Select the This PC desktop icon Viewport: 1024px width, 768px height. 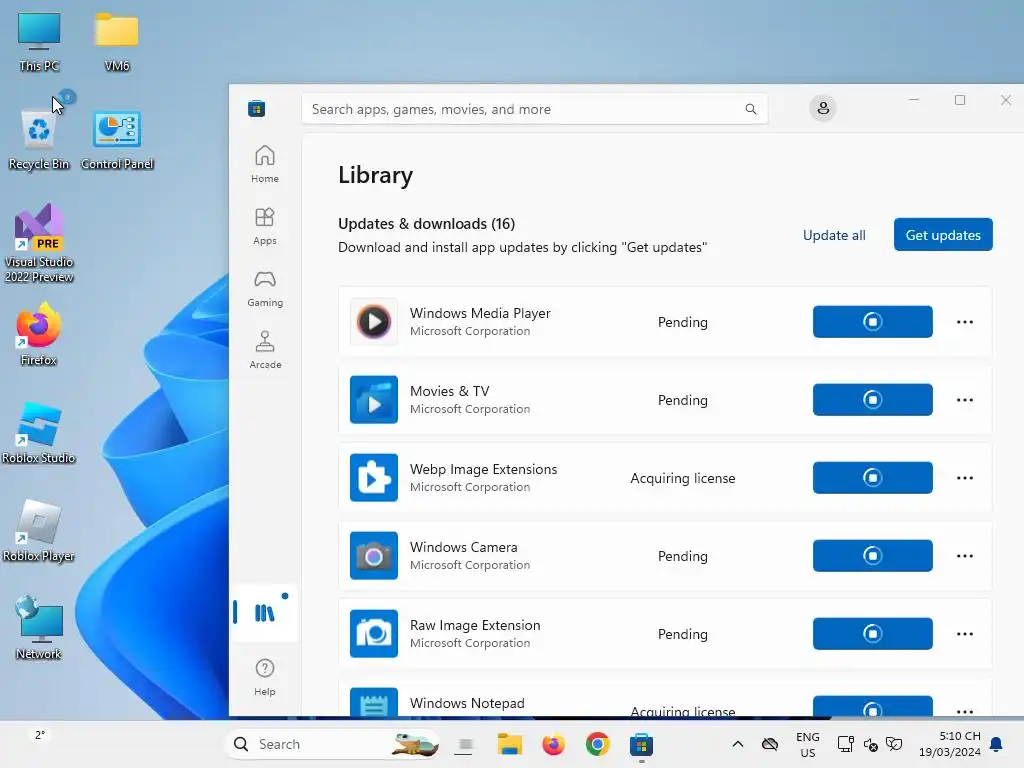tap(39, 42)
